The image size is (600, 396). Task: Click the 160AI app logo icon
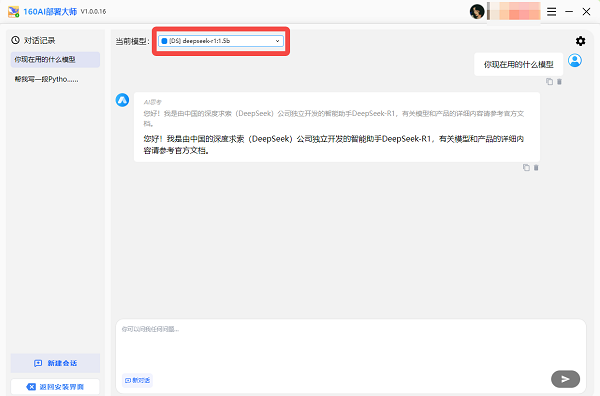click(x=14, y=12)
